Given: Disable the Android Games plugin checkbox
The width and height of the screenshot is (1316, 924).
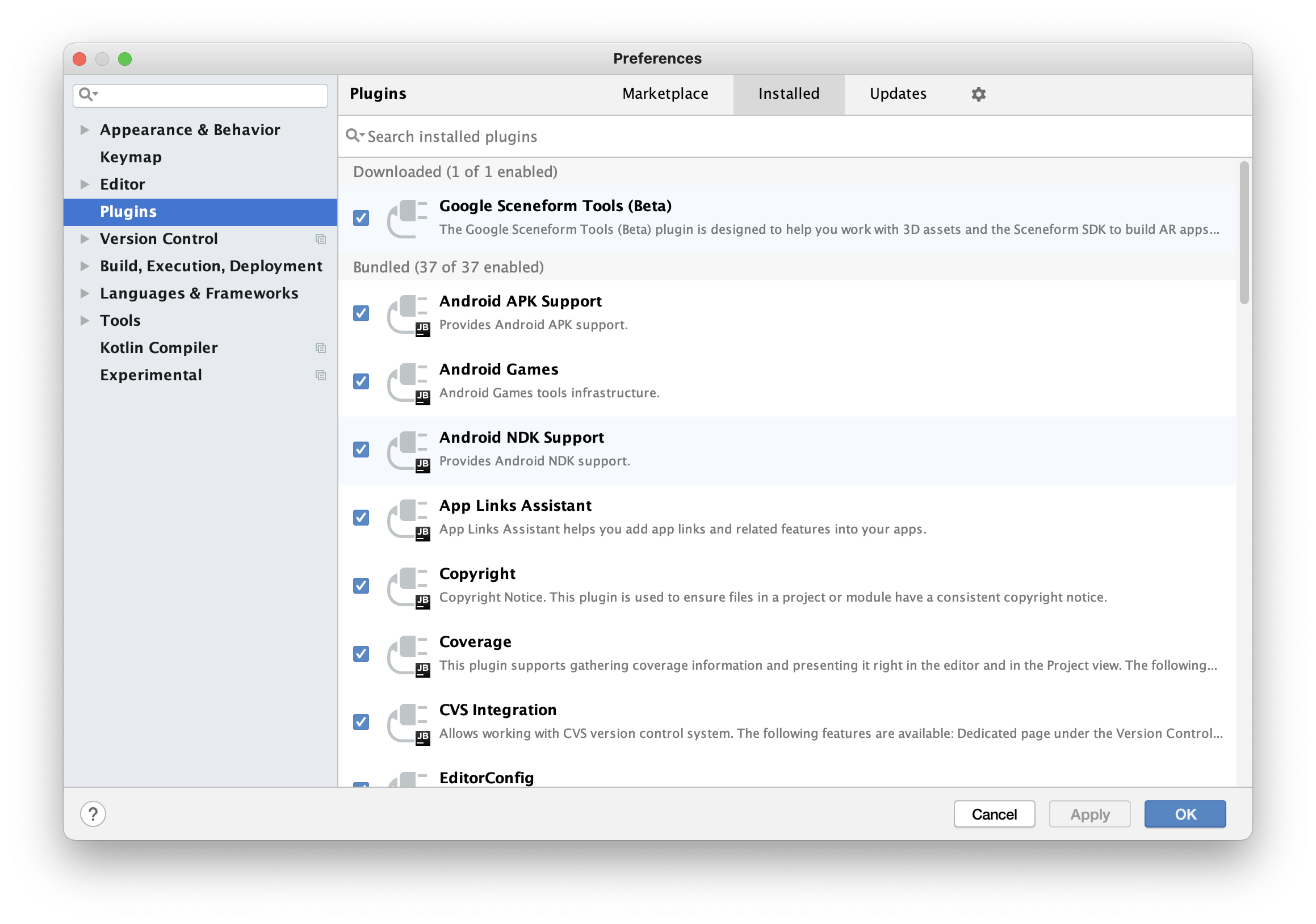Looking at the screenshot, I should (x=361, y=381).
